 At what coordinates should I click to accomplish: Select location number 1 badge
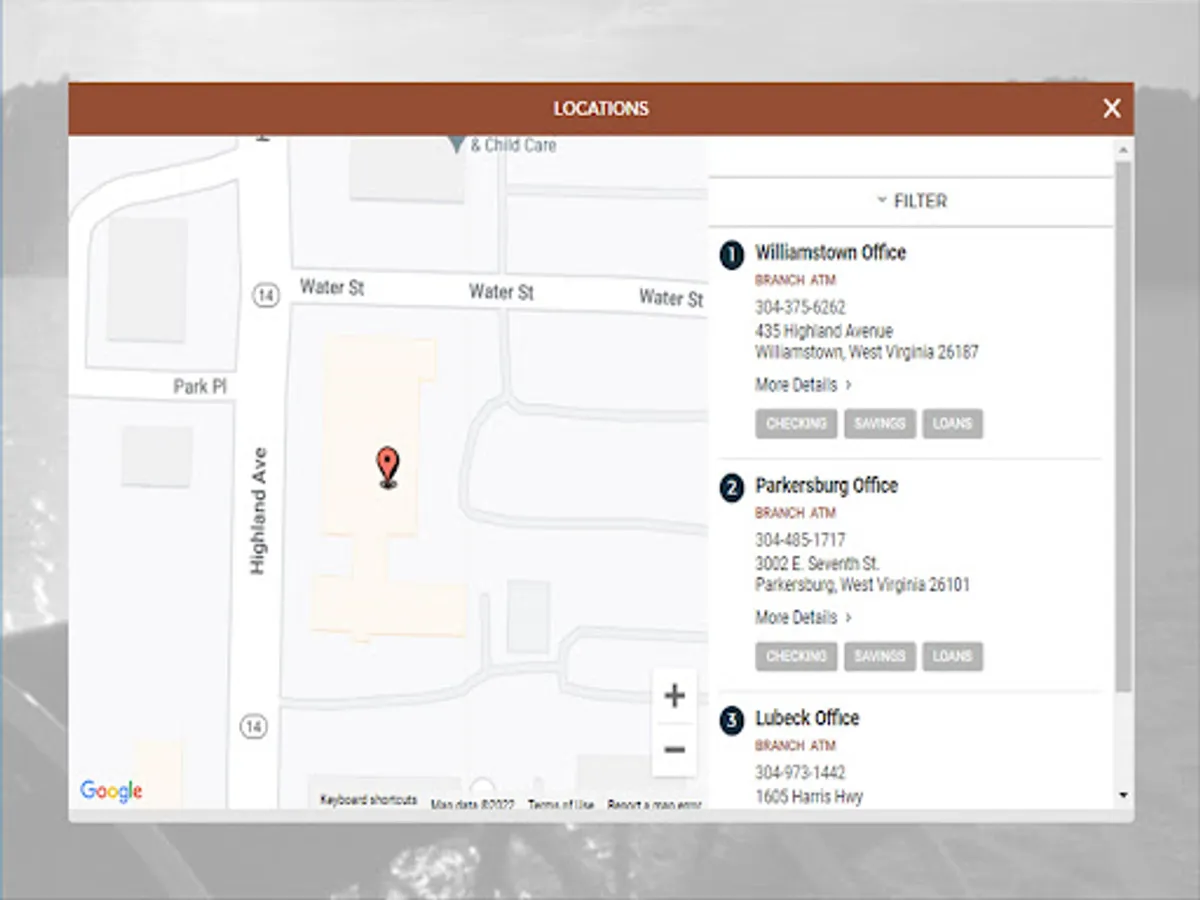(x=732, y=256)
